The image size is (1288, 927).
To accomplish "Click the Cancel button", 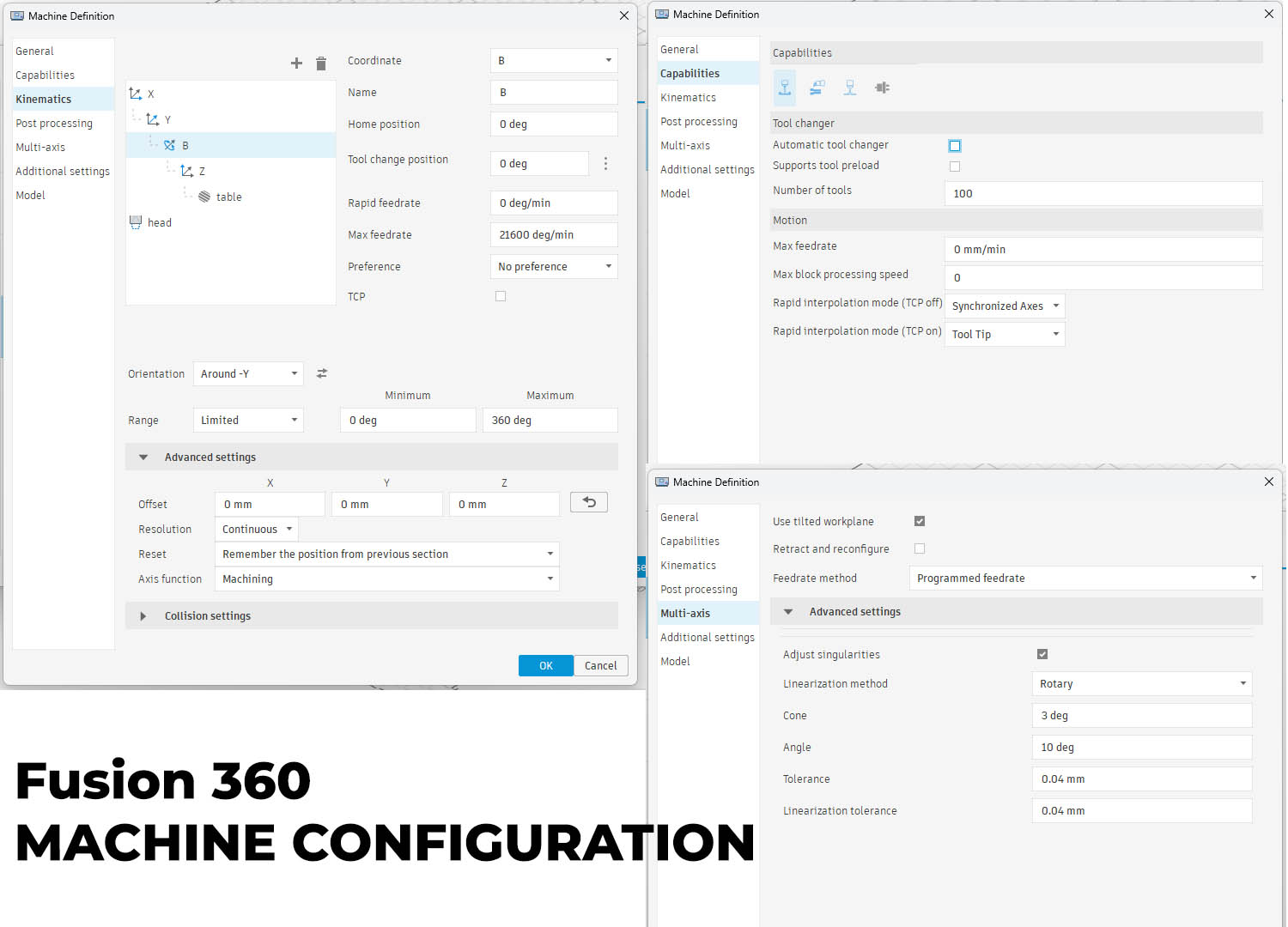I will [x=600, y=666].
